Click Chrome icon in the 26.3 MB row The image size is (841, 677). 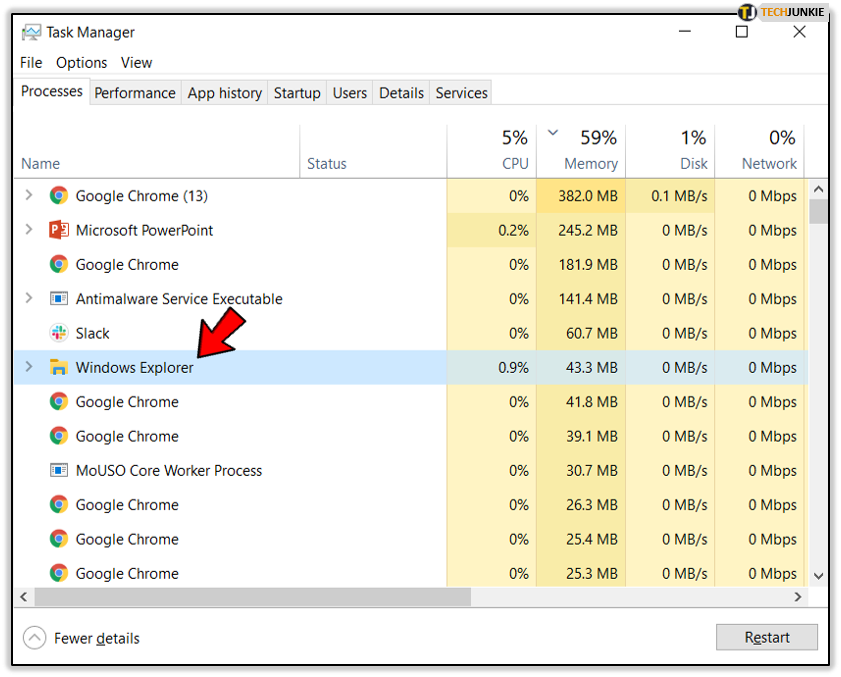point(59,505)
